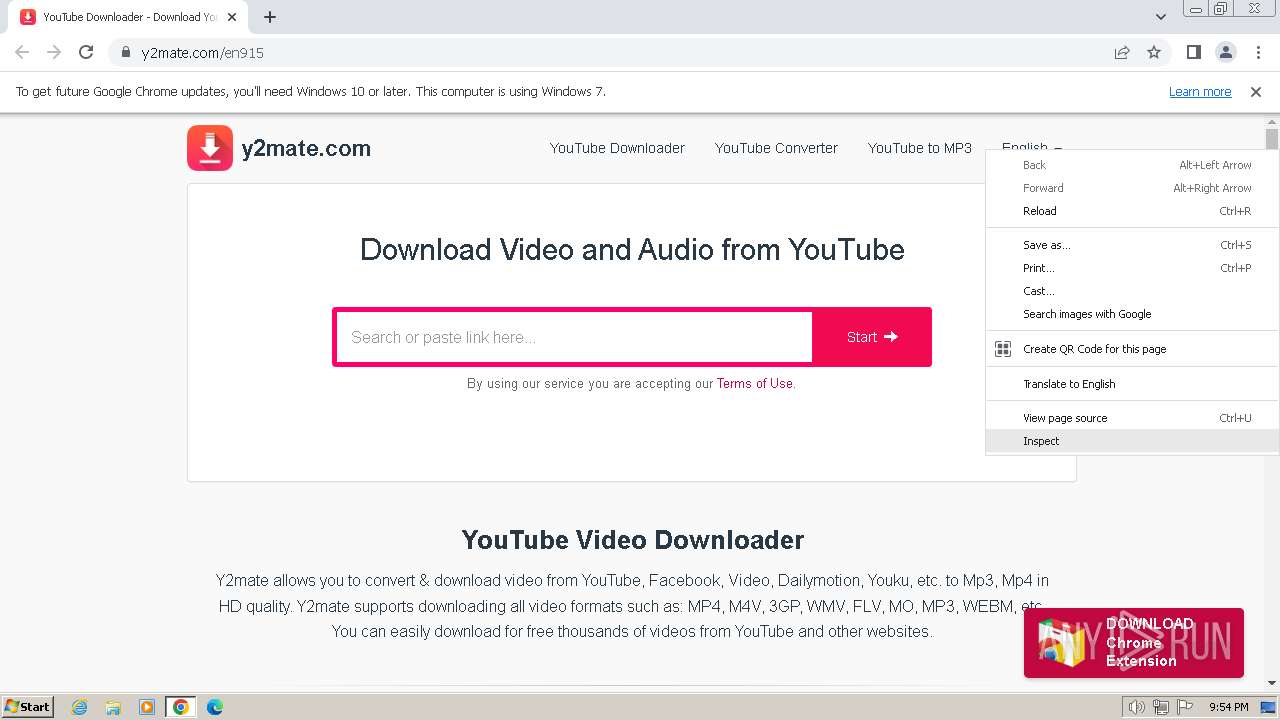
Task: Click the pink Start button
Action: pos(872,337)
